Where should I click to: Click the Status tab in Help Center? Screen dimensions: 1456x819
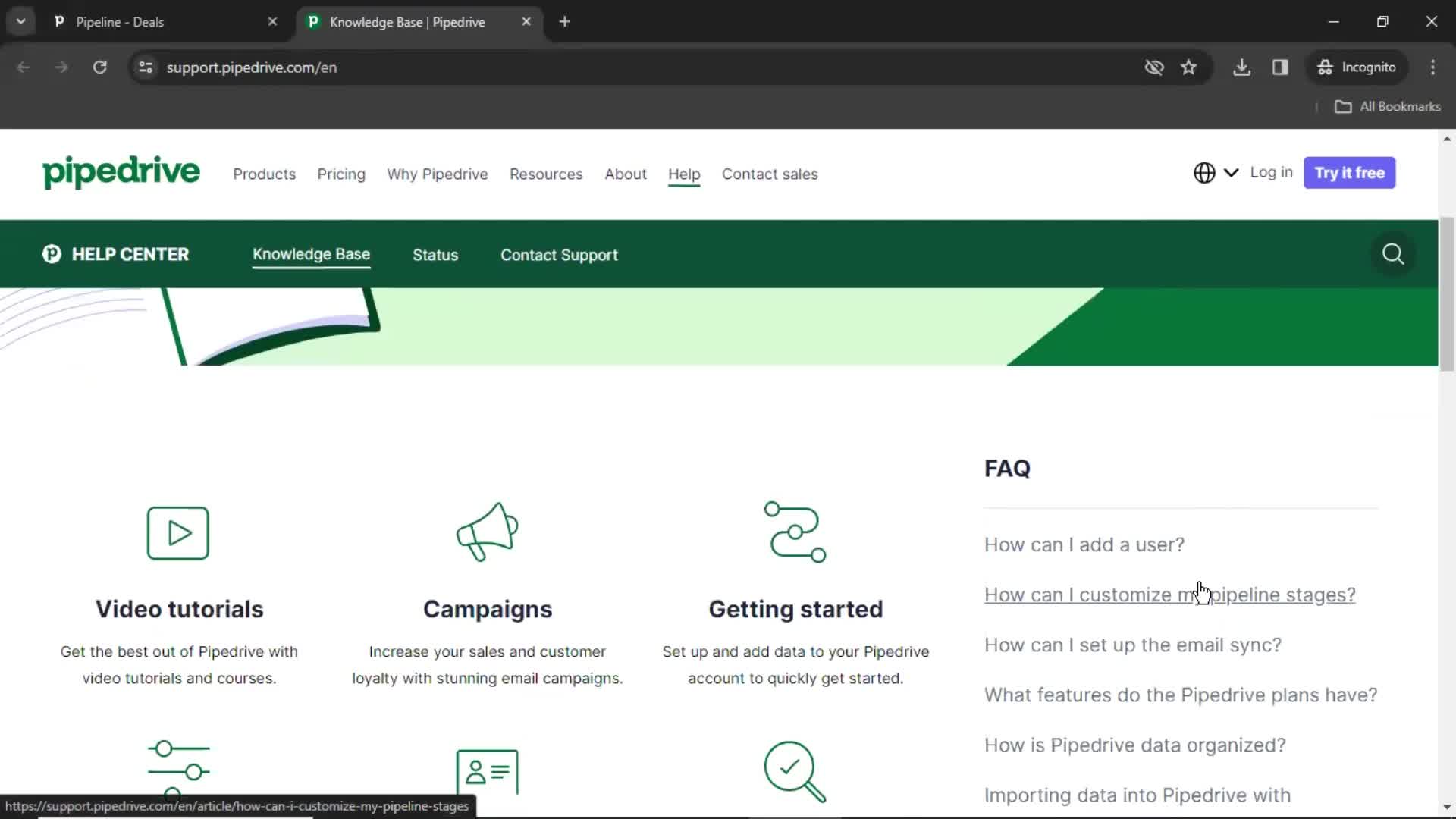click(435, 254)
